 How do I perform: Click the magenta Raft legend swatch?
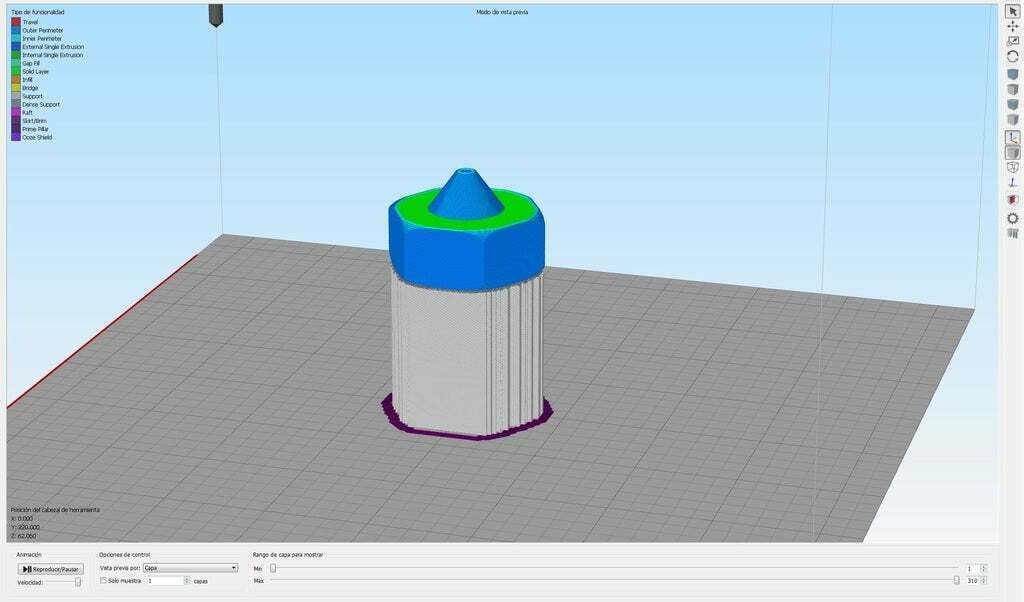(x=16, y=112)
